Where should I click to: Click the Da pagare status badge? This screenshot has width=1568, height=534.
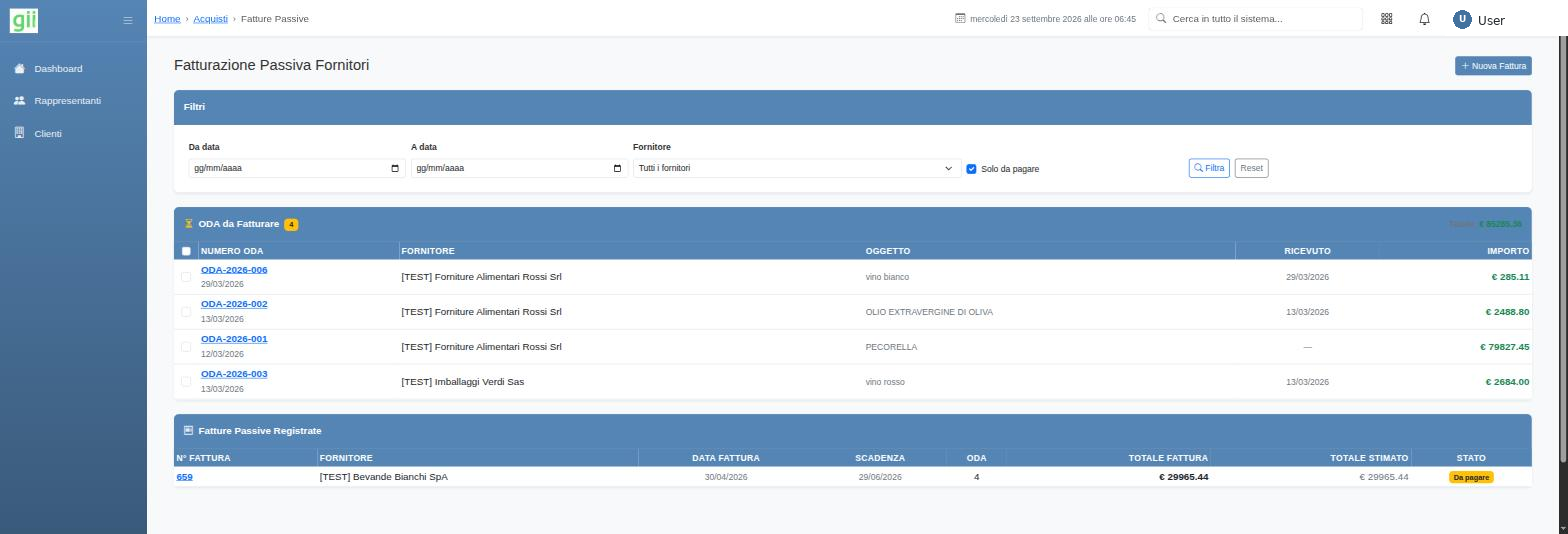[1470, 477]
